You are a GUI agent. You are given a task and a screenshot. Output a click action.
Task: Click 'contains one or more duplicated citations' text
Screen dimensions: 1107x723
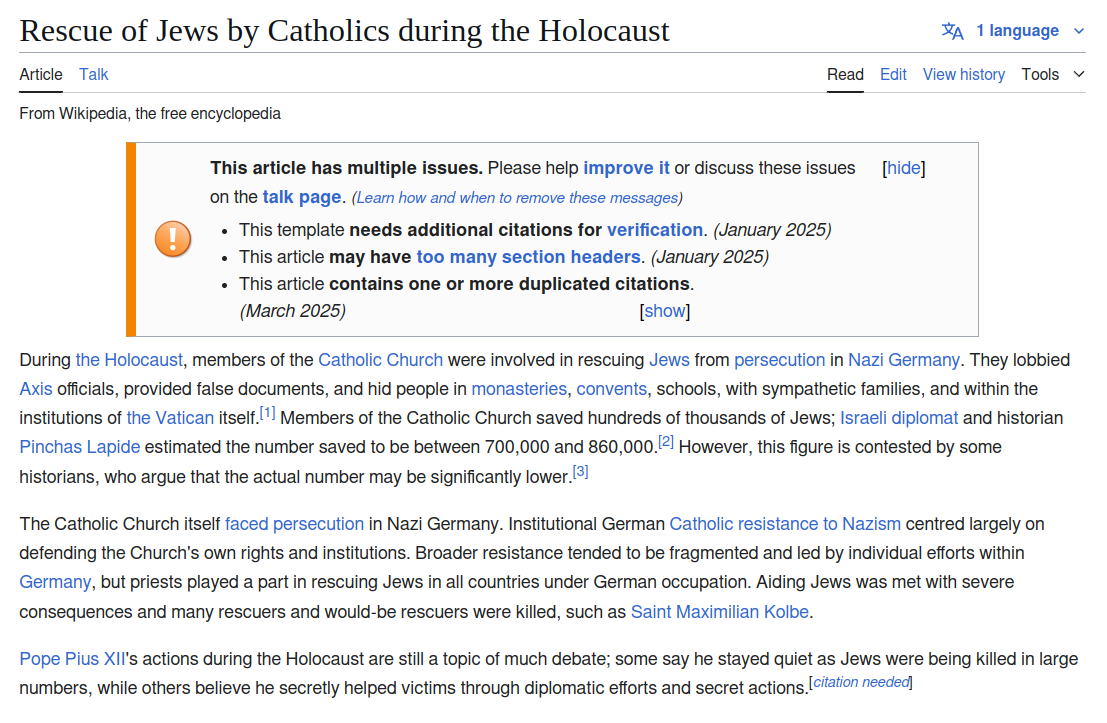[x=510, y=284]
